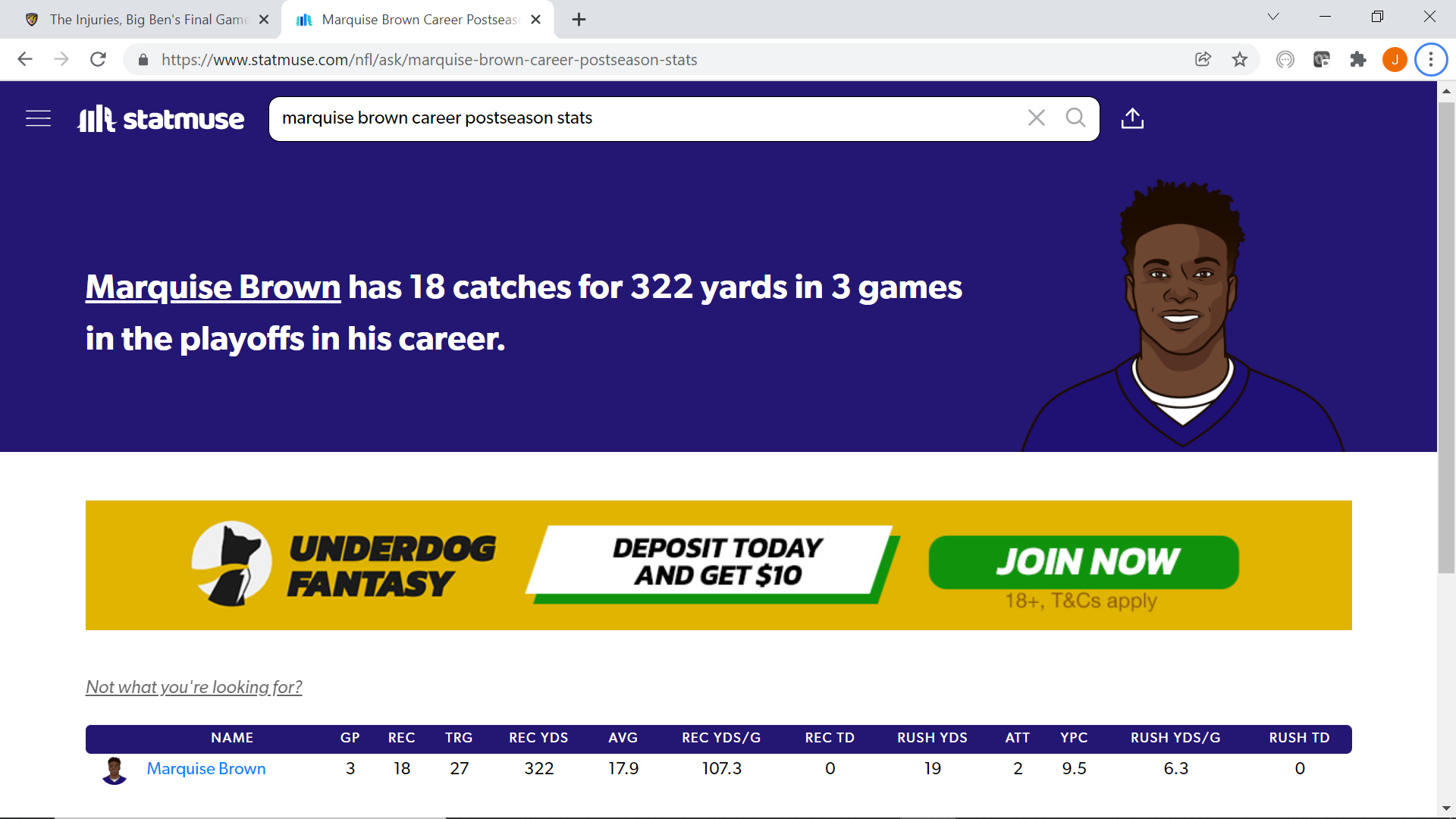The image size is (1456, 819).
Task: Go to the StatMuse logo homepage
Action: click(161, 118)
